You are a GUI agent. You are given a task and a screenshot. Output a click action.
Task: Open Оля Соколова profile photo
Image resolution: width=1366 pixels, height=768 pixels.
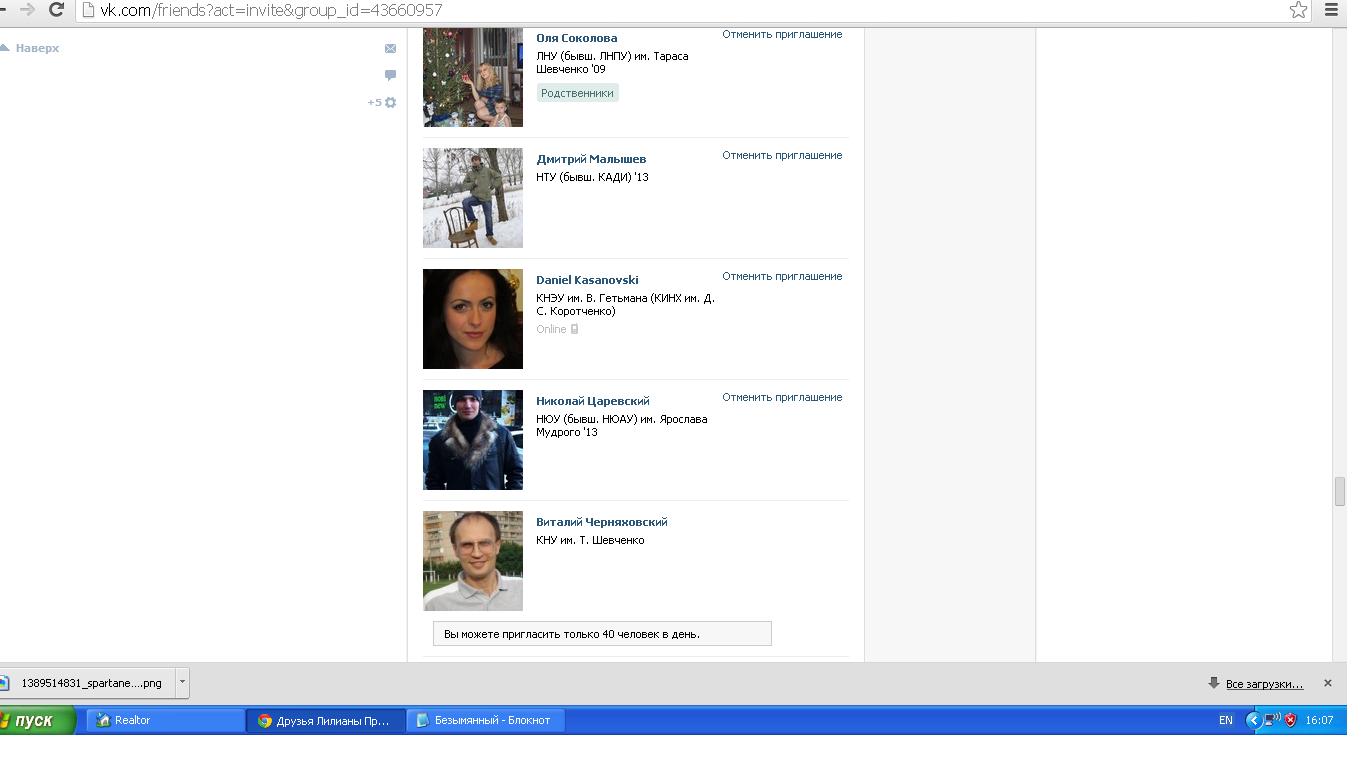(473, 77)
